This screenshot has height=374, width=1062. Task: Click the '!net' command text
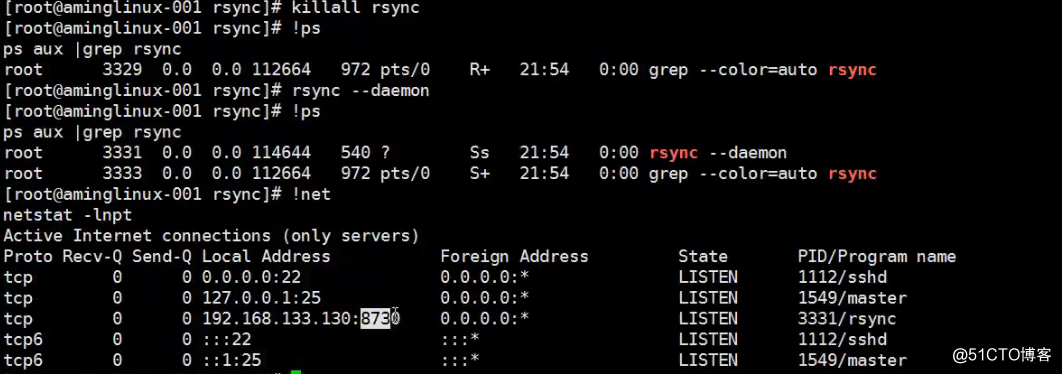tap(311, 194)
